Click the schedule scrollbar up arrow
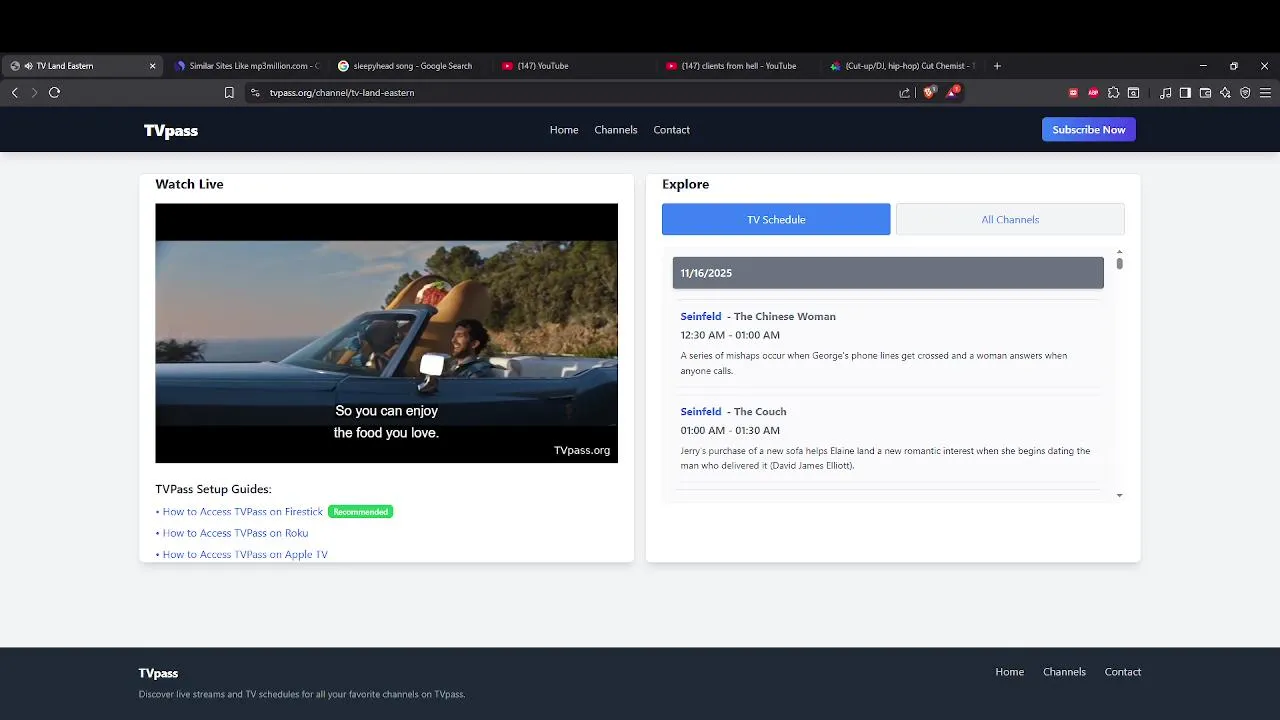 pyautogui.click(x=1119, y=252)
